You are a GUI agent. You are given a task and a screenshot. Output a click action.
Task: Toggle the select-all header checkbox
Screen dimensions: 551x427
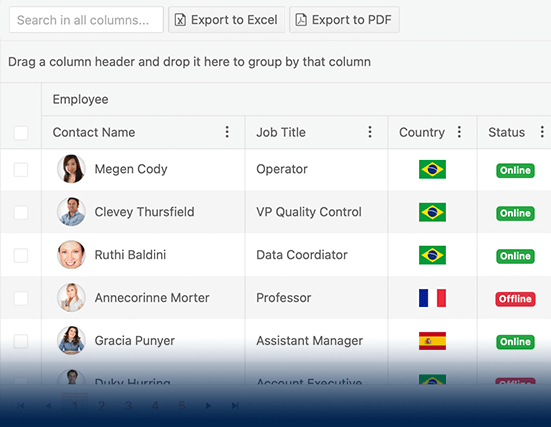coord(21,133)
